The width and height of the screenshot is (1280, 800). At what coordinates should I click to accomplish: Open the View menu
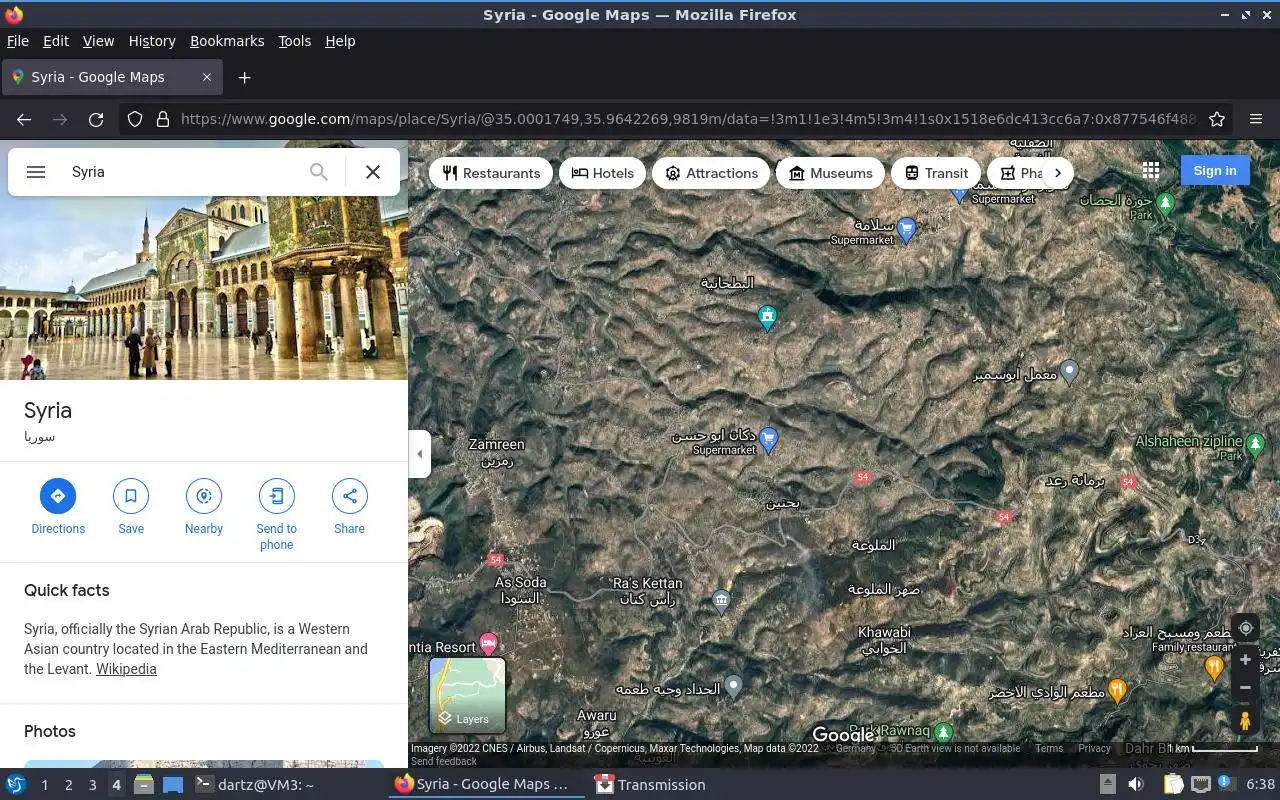[98, 41]
